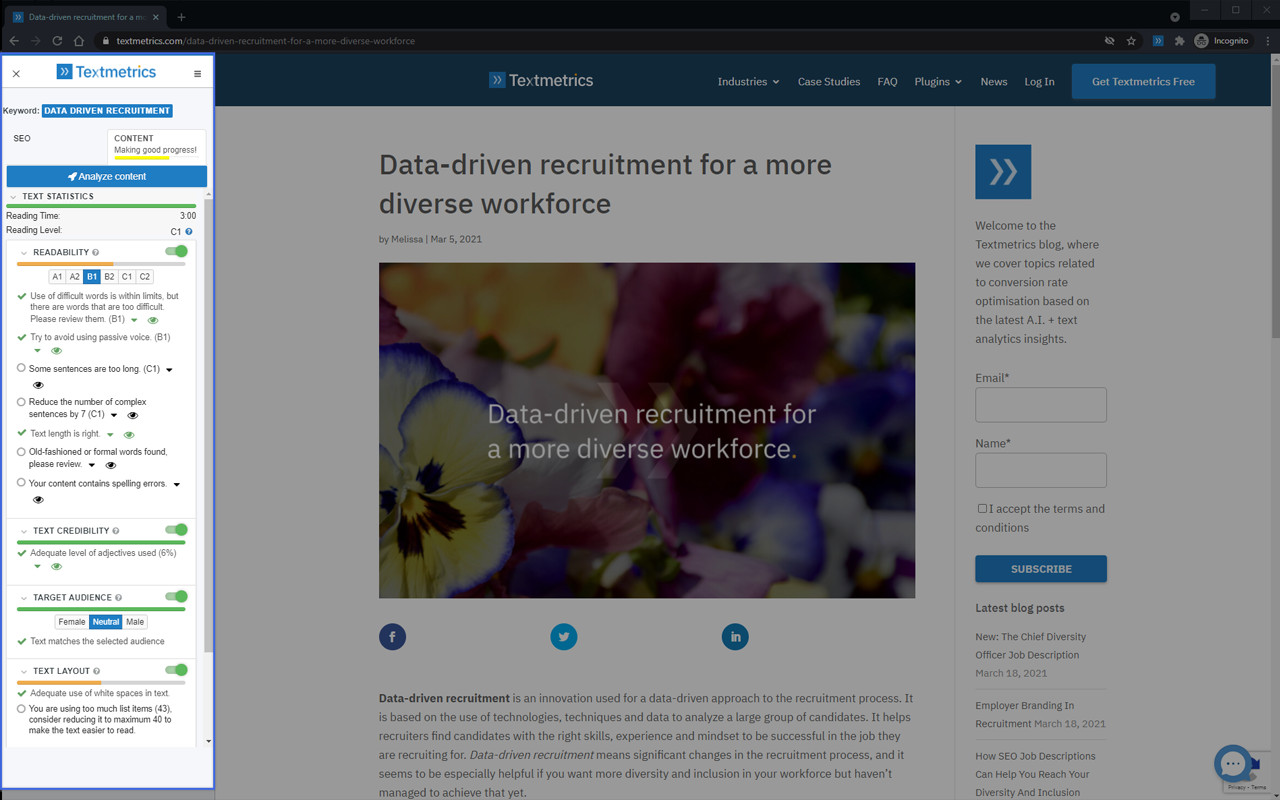This screenshot has height=800, width=1280.
Task: Click the Reading Level help icon
Action: point(189,231)
